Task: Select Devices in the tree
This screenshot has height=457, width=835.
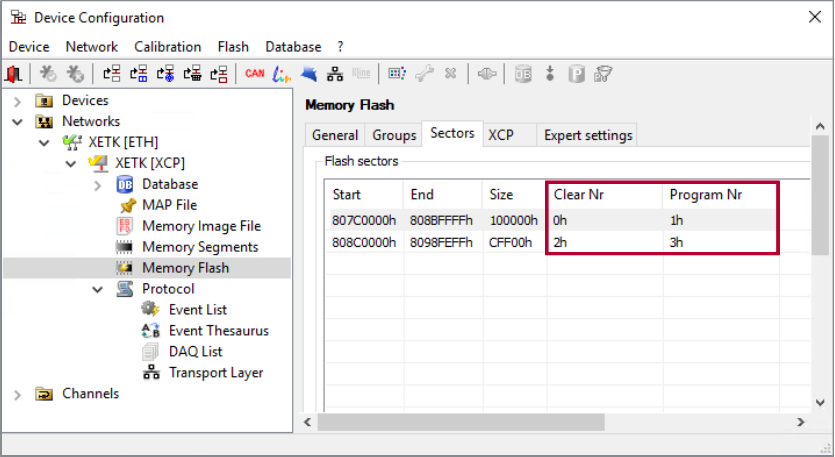Action: tap(85, 100)
